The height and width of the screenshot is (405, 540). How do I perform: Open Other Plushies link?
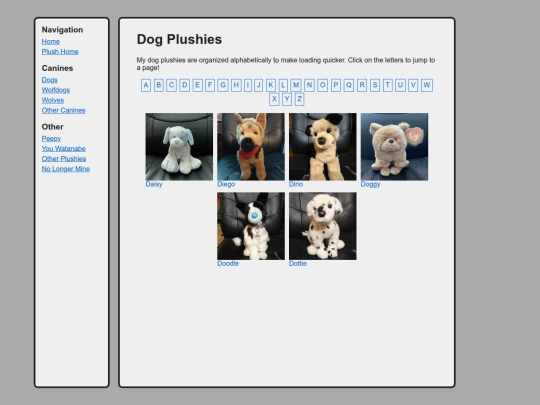point(64,159)
